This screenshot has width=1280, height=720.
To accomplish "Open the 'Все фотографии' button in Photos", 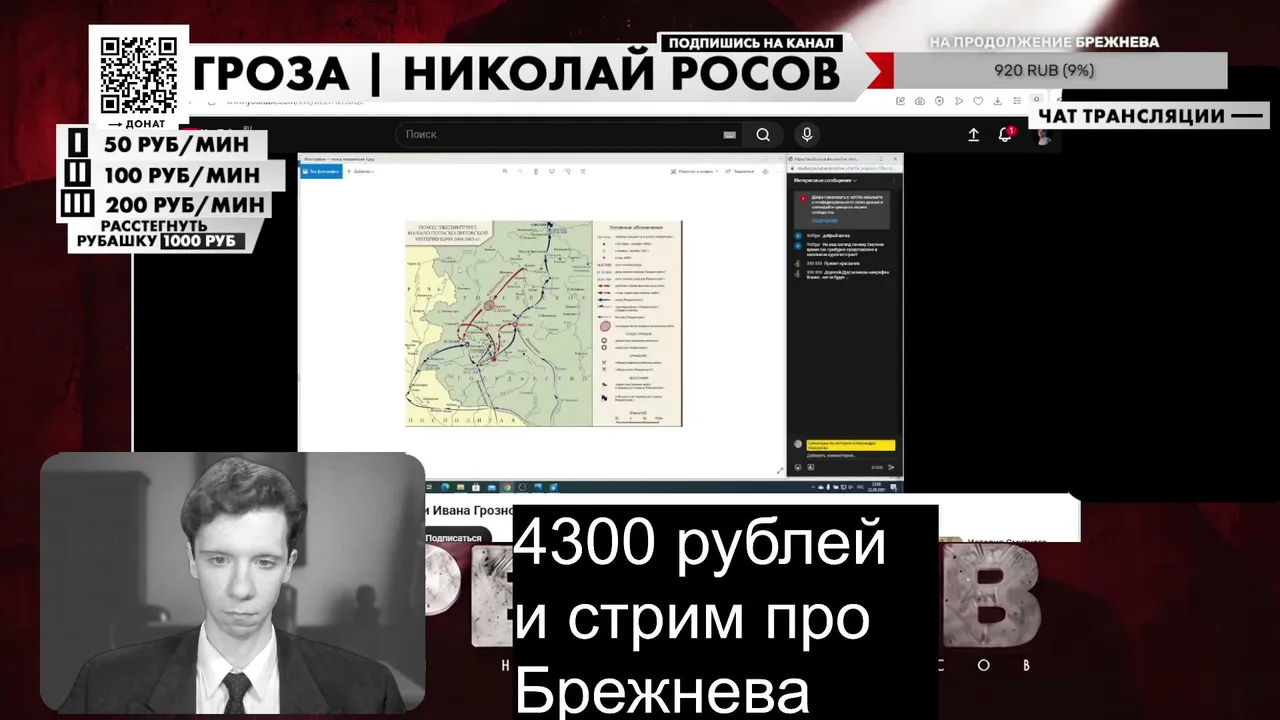I will 320,171.
